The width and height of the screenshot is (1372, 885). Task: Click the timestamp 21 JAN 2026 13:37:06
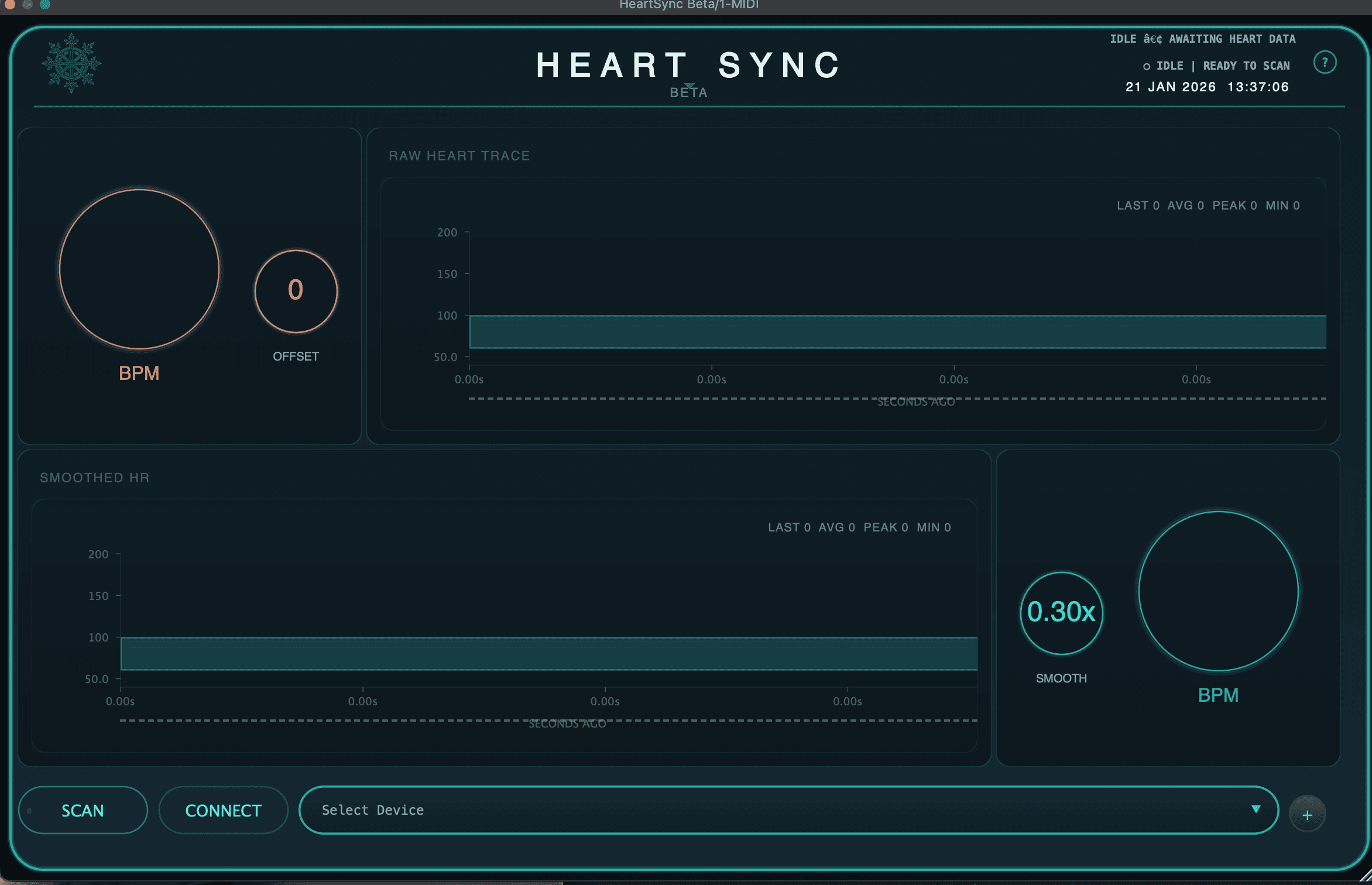pos(1207,87)
